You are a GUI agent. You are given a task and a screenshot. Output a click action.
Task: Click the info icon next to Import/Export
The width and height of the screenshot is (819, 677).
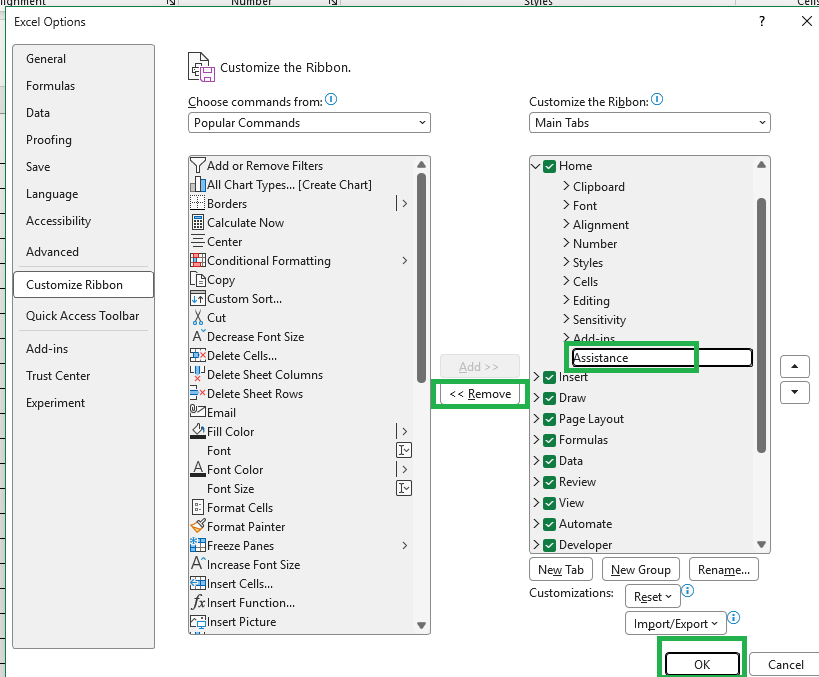(x=733, y=618)
